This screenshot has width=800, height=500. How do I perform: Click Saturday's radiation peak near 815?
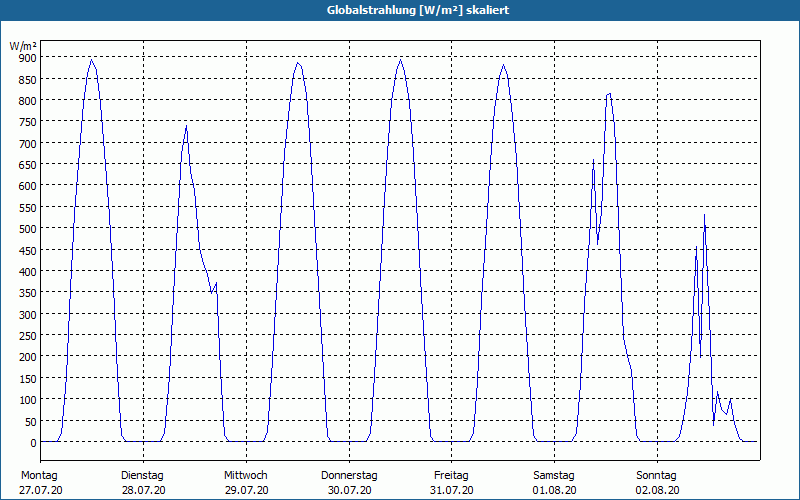(x=609, y=94)
